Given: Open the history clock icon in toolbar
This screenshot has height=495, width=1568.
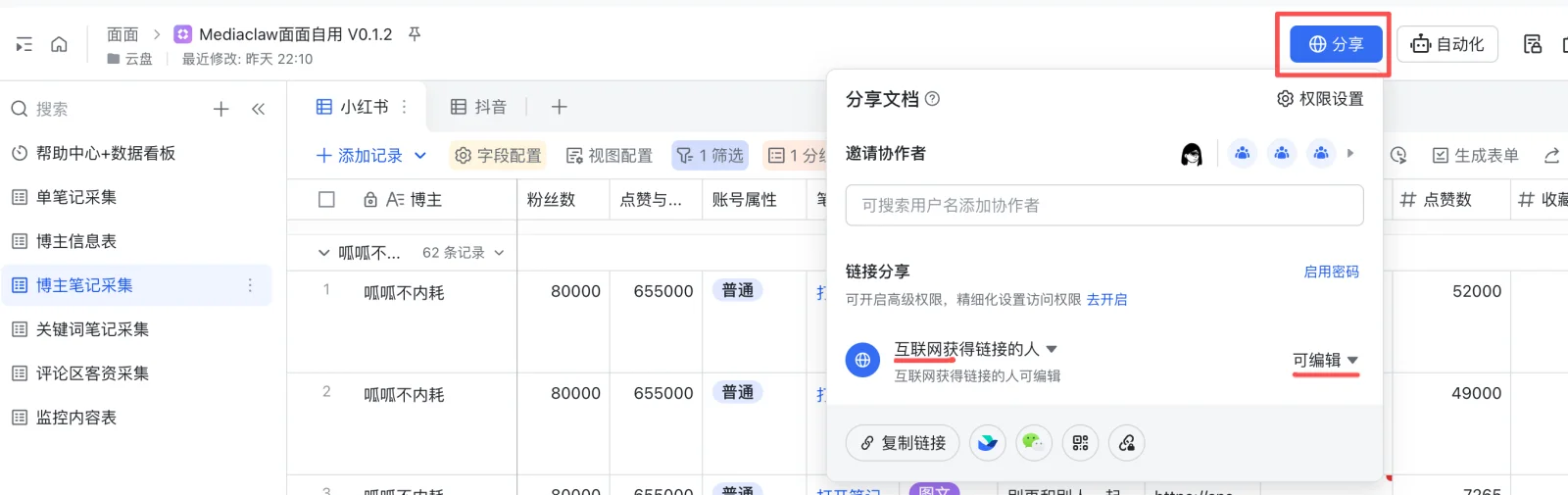Looking at the screenshot, I should [1398, 156].
